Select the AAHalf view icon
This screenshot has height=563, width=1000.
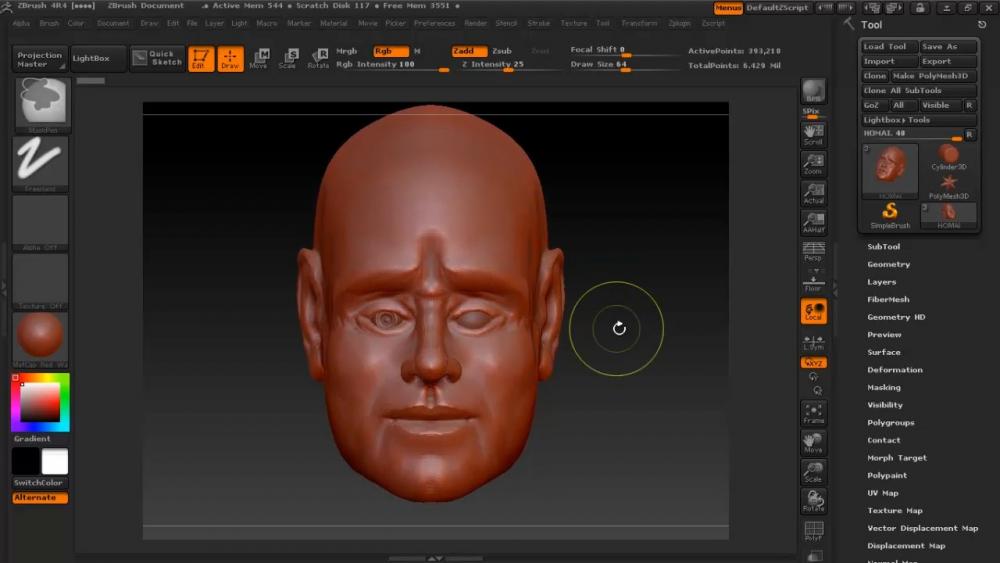pos(813,223)
